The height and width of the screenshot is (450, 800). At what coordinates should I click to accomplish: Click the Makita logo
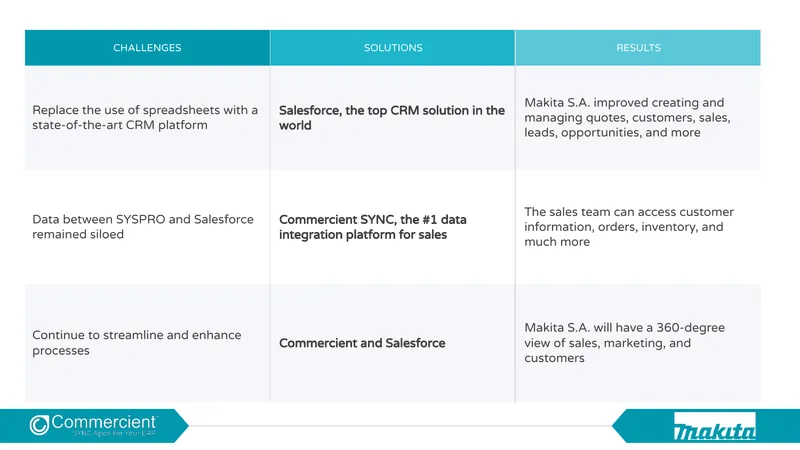click(714, 426)
